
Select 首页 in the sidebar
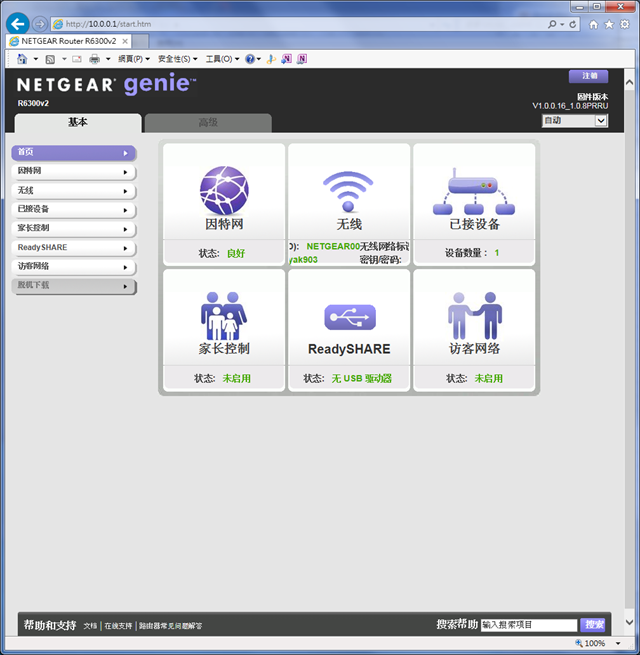(x=74, y=153)
